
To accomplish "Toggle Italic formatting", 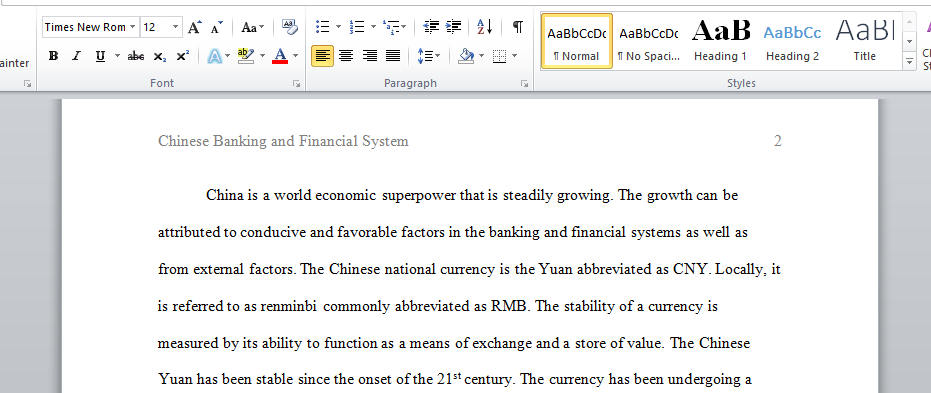I will [76, 56].
